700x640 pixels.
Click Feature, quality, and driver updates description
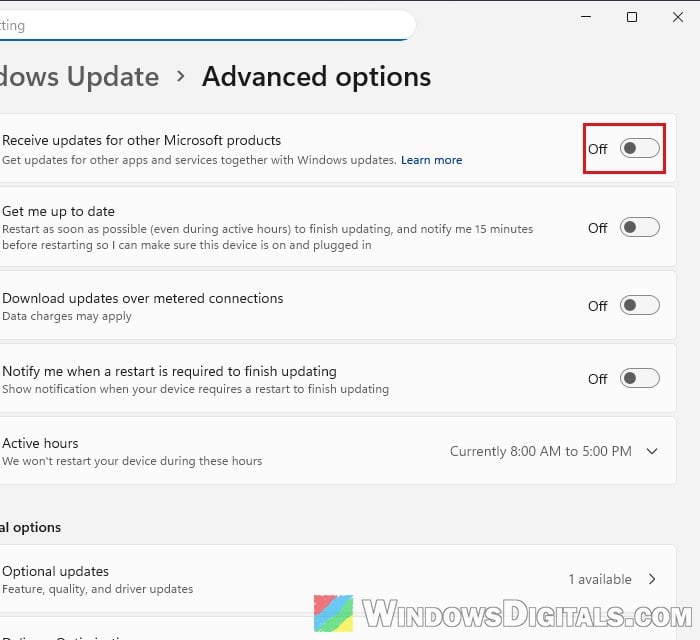97,589
